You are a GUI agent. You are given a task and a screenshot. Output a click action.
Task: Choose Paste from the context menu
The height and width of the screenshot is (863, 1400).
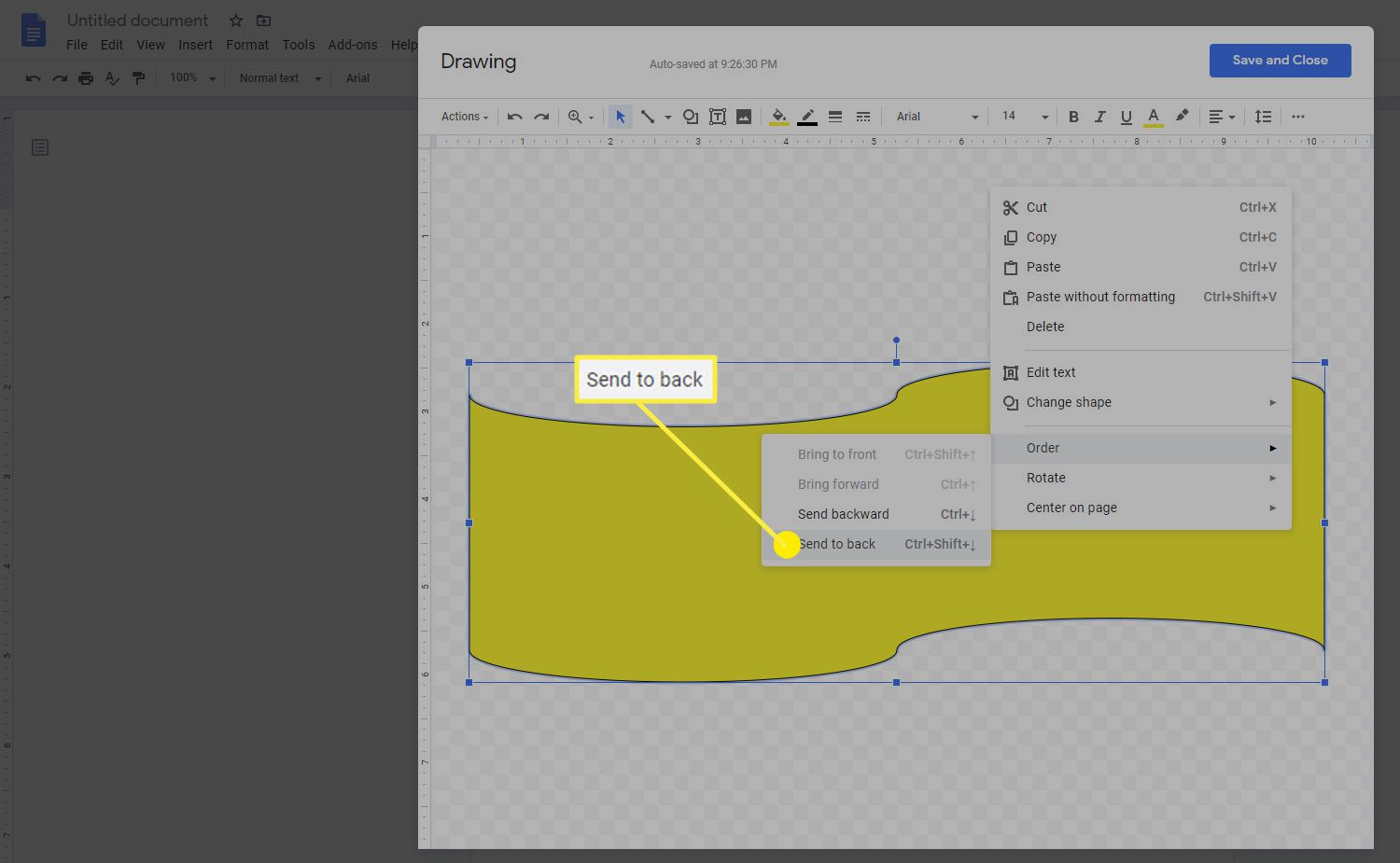pos(1141,267)
